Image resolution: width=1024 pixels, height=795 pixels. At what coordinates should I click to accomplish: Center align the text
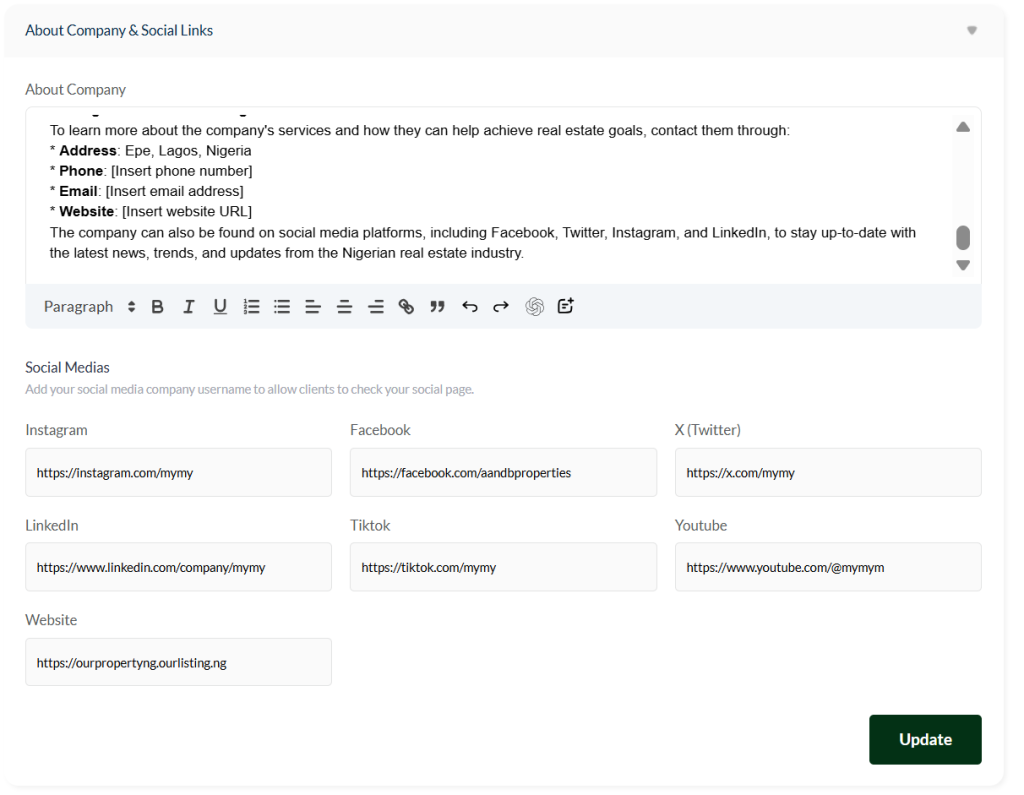click(x=344, y=307)
